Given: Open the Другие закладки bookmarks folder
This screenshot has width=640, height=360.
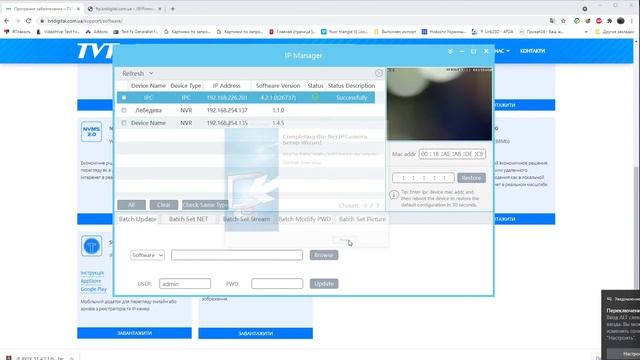Looking at the screenshot, I should point(614,31).
